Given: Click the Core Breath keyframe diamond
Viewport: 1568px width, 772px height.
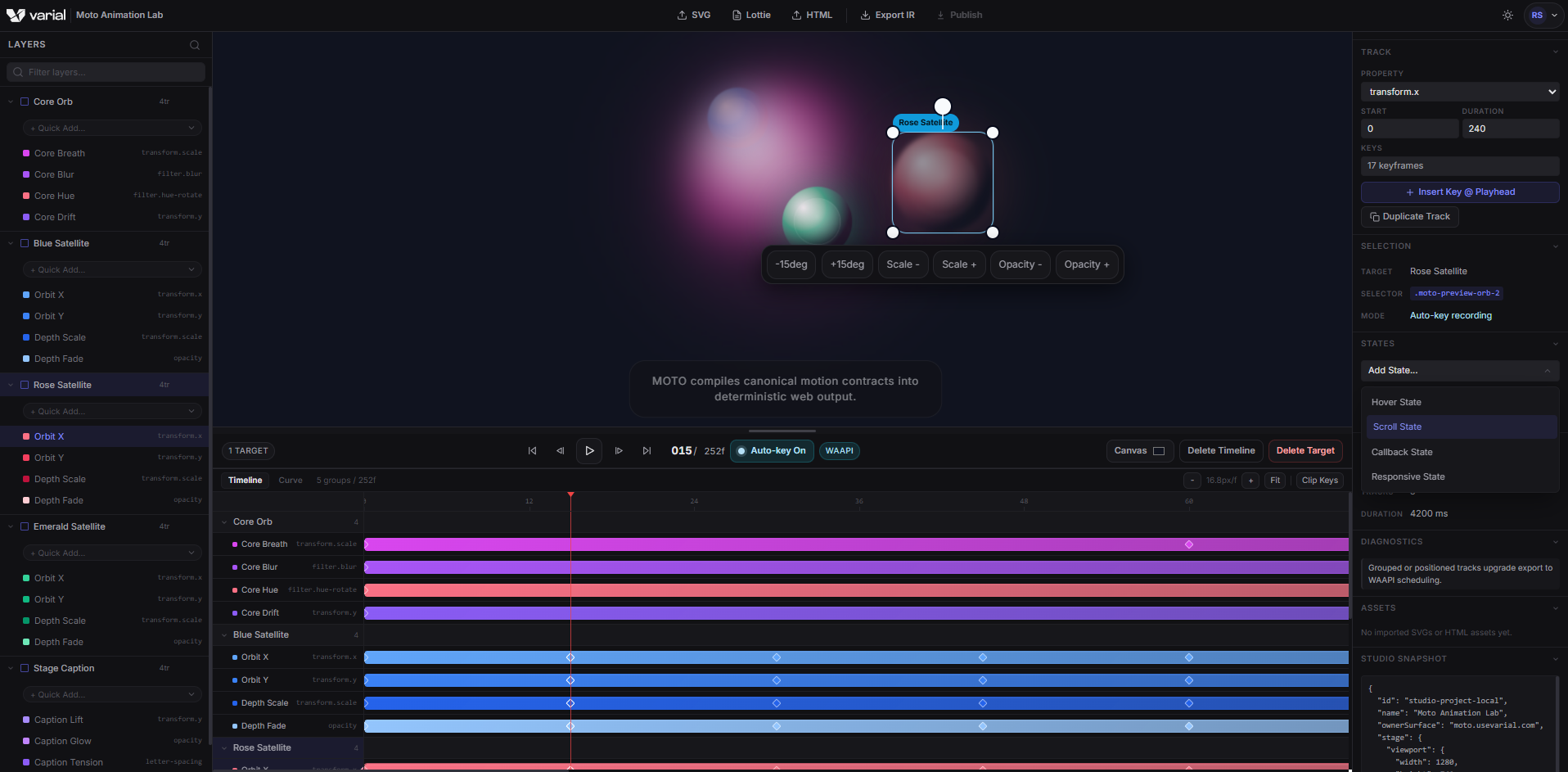Looking at the screenshot, I should point(1189,544).
